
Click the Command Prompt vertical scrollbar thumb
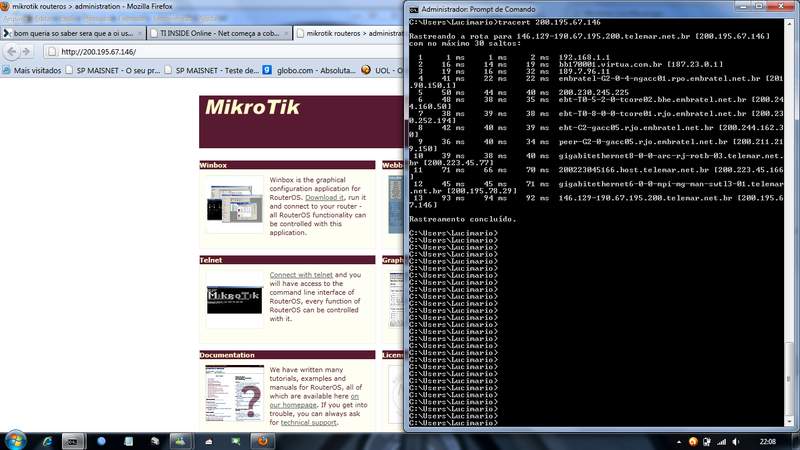[789, 380]
